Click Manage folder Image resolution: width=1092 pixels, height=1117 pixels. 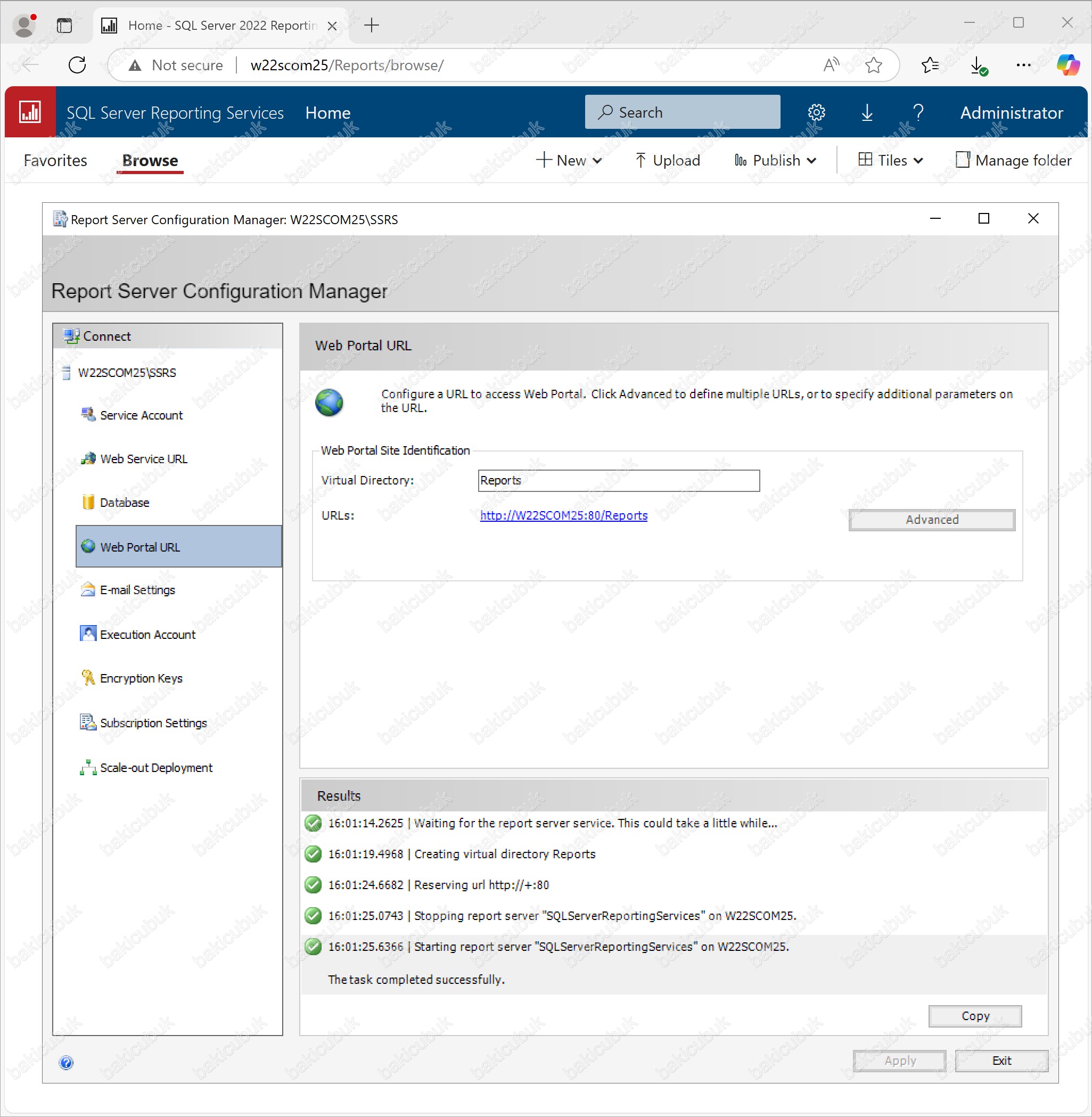(x=1013, y=161)
